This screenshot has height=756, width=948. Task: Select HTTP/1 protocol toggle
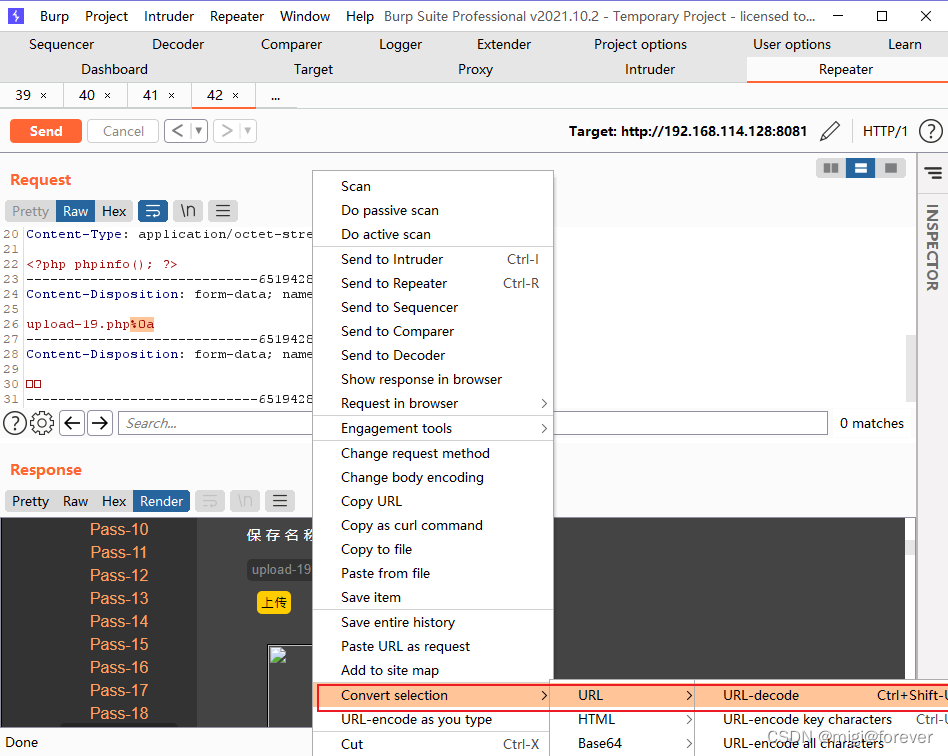coord(885,131)
